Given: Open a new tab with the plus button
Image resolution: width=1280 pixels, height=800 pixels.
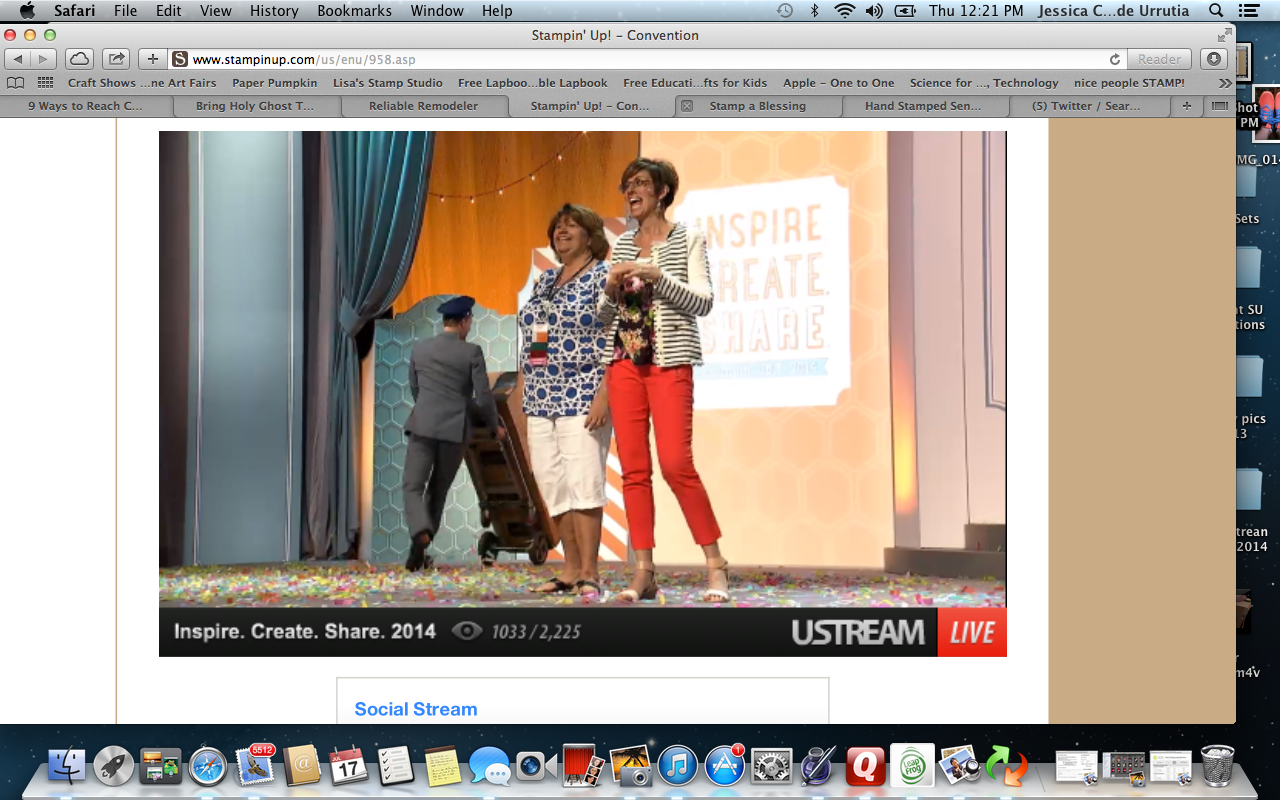Looking at the screenshot, I should (x=1187, y=106).
